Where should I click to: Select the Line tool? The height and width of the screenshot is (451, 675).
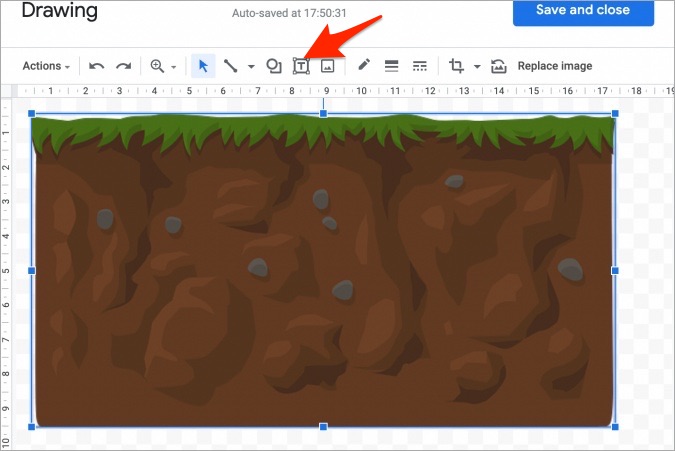click(230, 66)
